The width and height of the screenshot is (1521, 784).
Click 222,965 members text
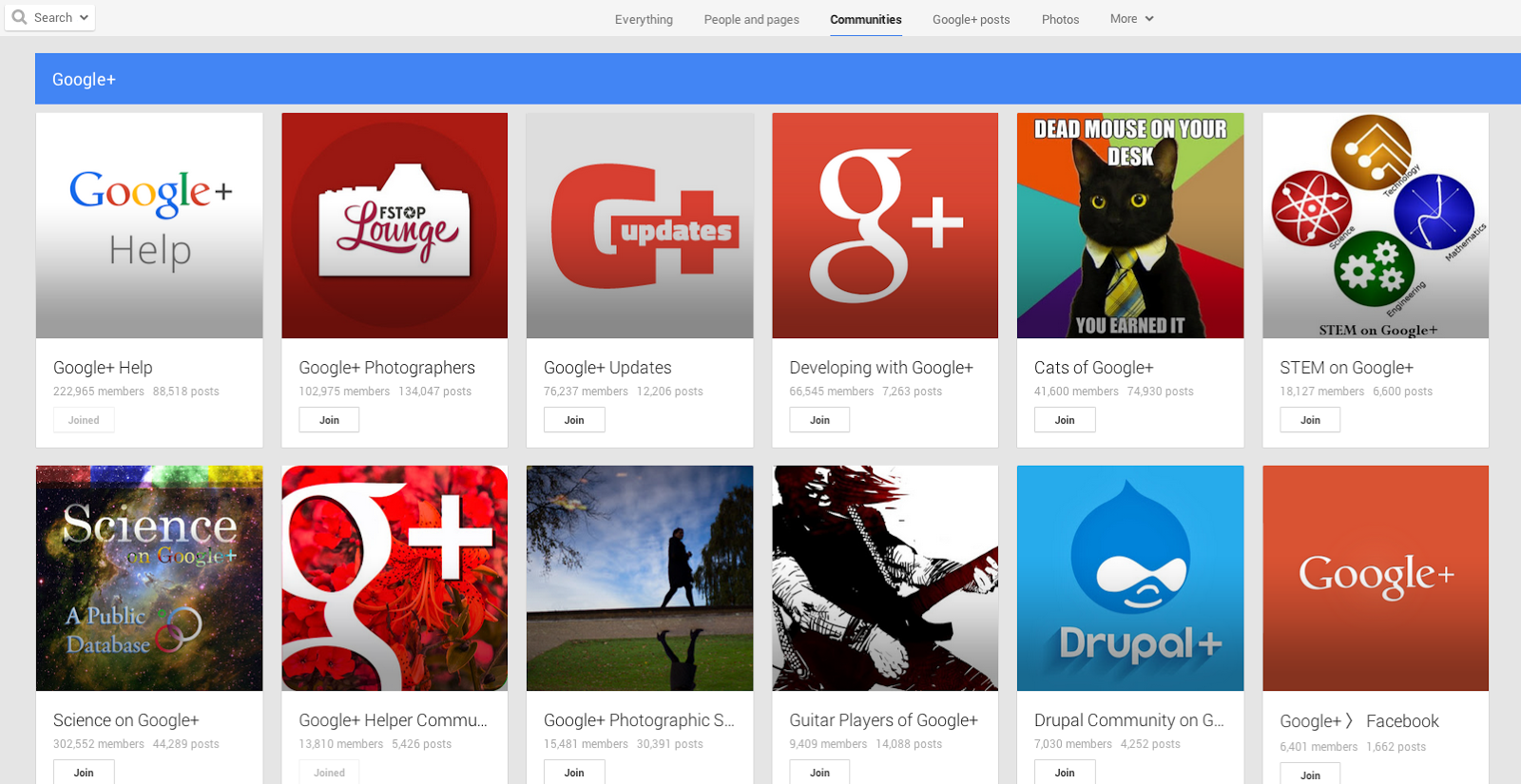99,392
